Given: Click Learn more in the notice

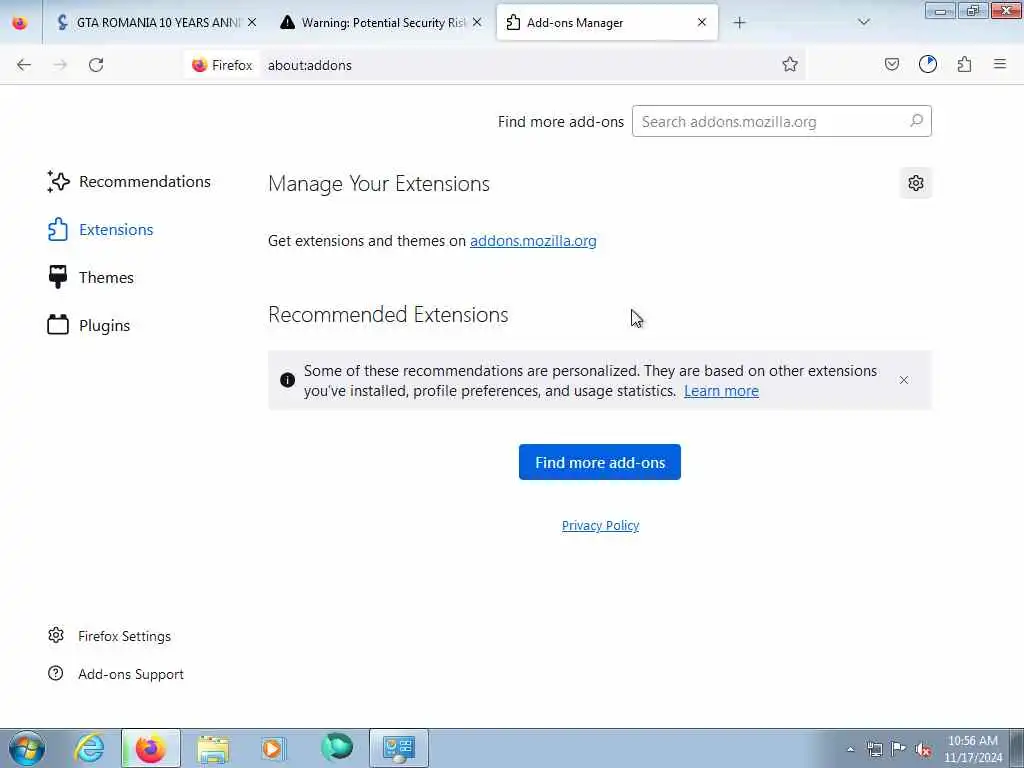Looking at the screenshot, I should tap(721, 391).
